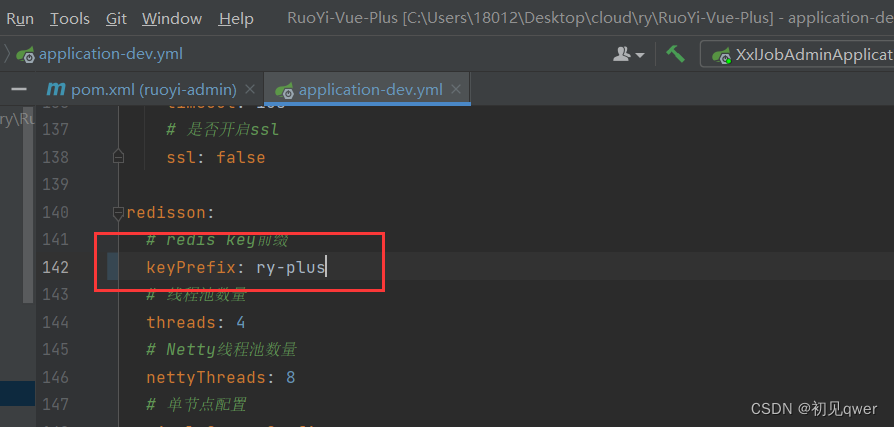Click the '# 是否开启ssl' comment
The height and width of the screenshot is (427, 894).
point(223,130)
